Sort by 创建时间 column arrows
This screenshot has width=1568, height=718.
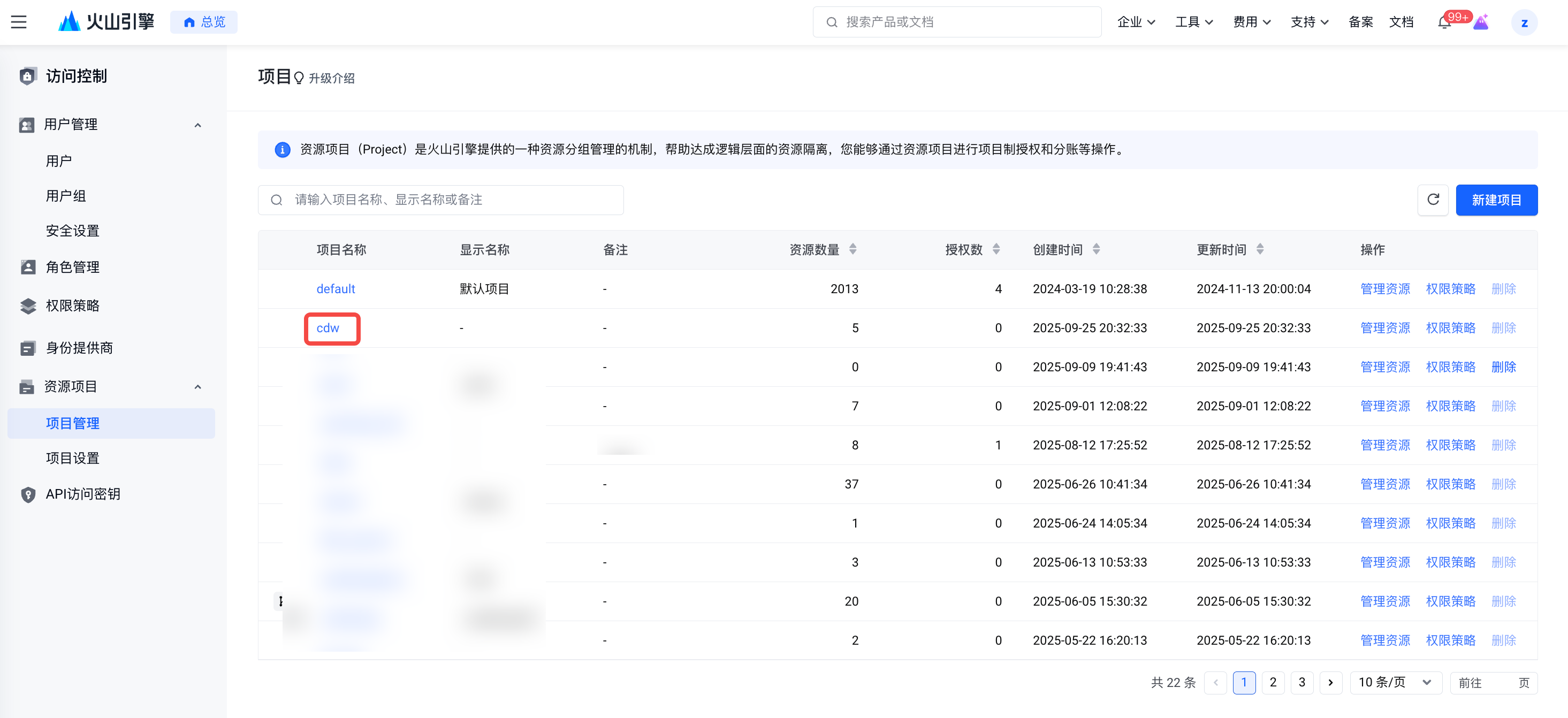tap(1095, 249)
